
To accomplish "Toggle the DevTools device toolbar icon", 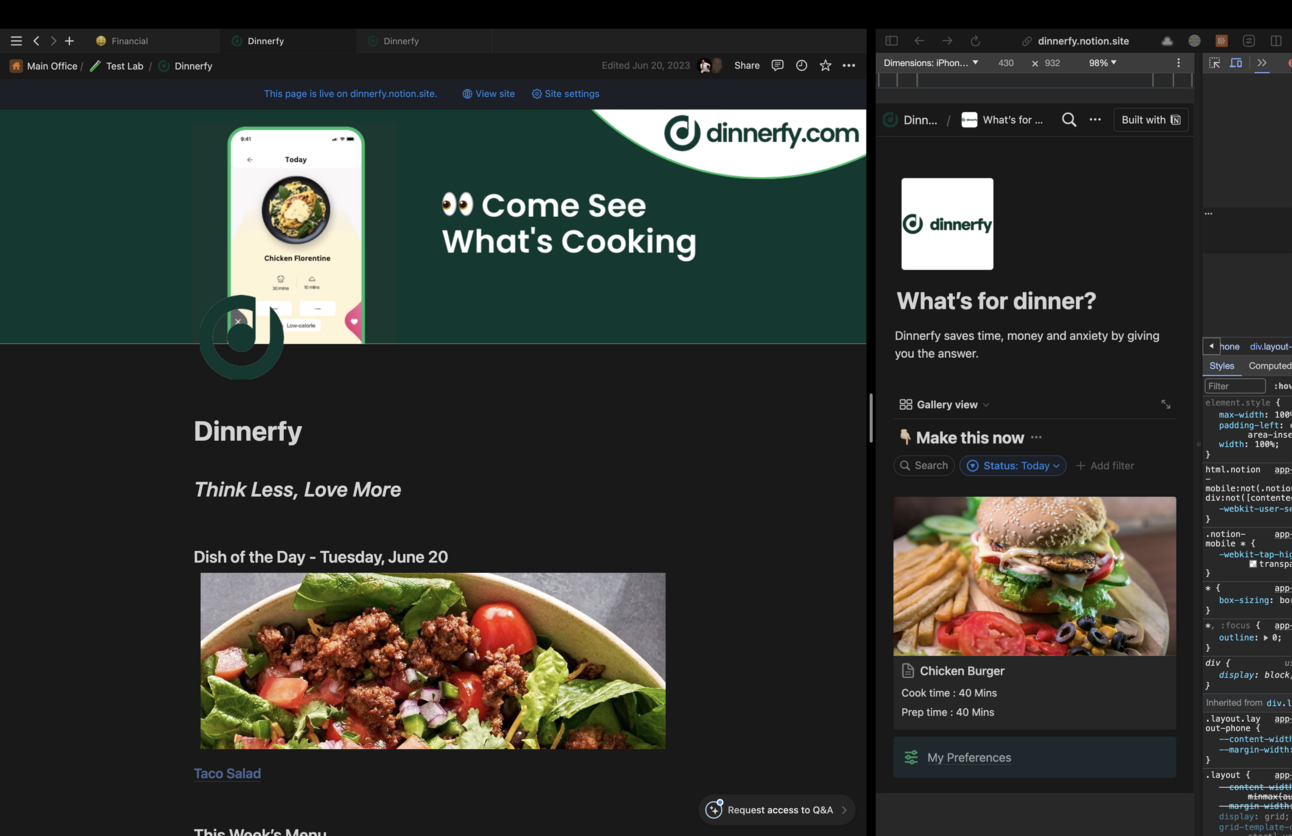I will click(1236, 63).
